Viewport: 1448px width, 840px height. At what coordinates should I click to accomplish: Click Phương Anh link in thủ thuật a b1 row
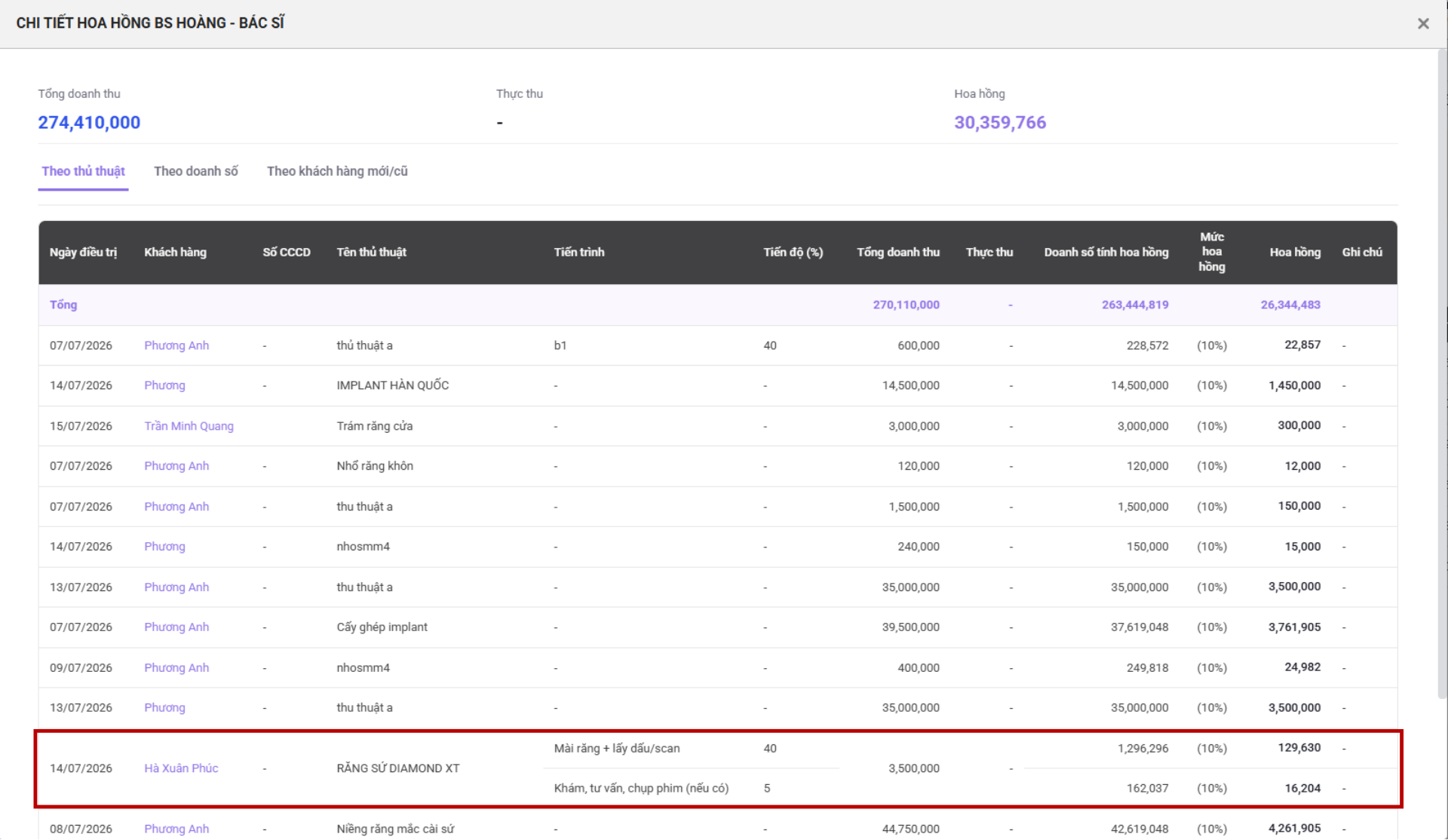[176, 345]
